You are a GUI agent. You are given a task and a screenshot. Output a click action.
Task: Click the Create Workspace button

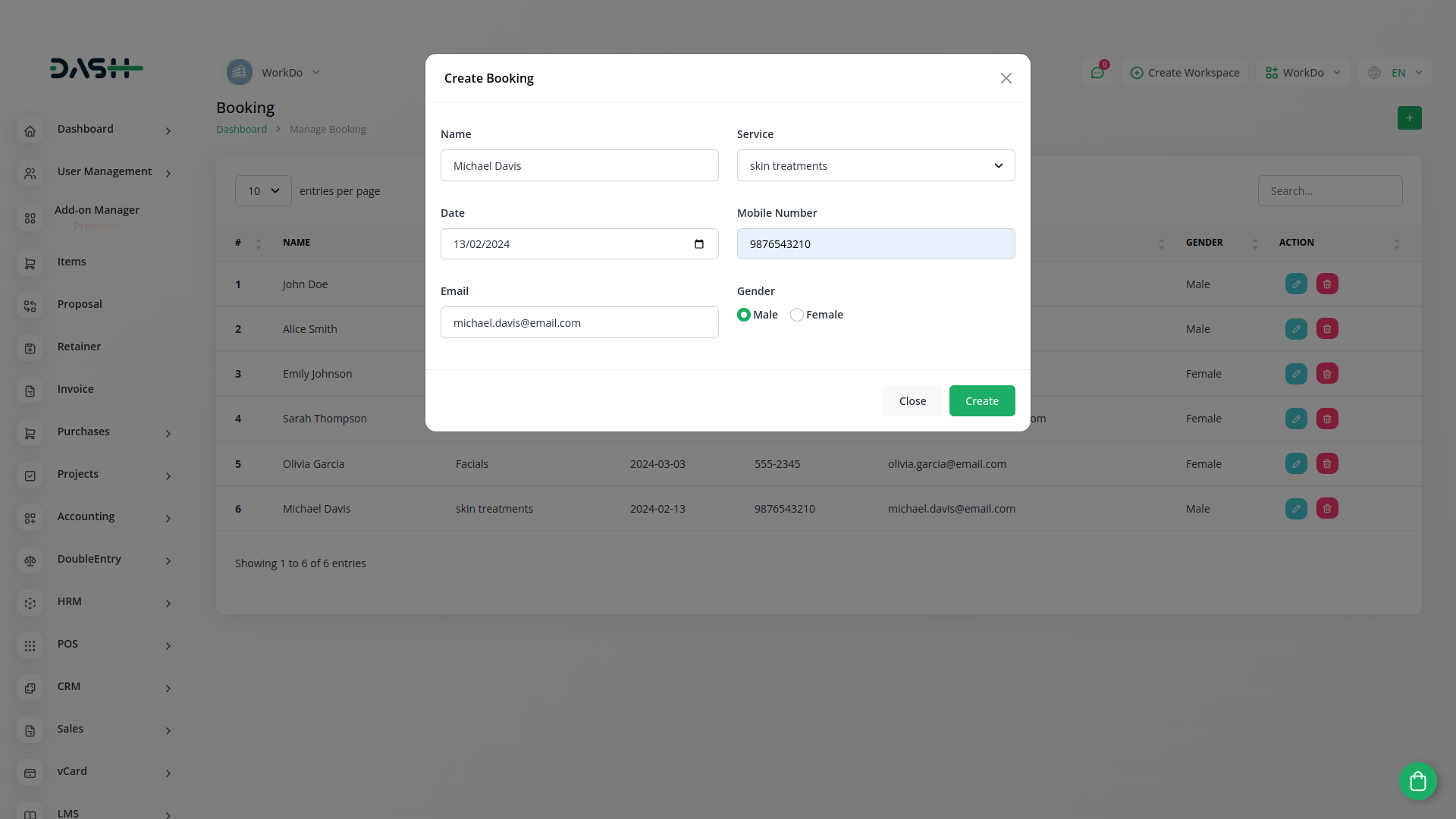point(1185,73)
